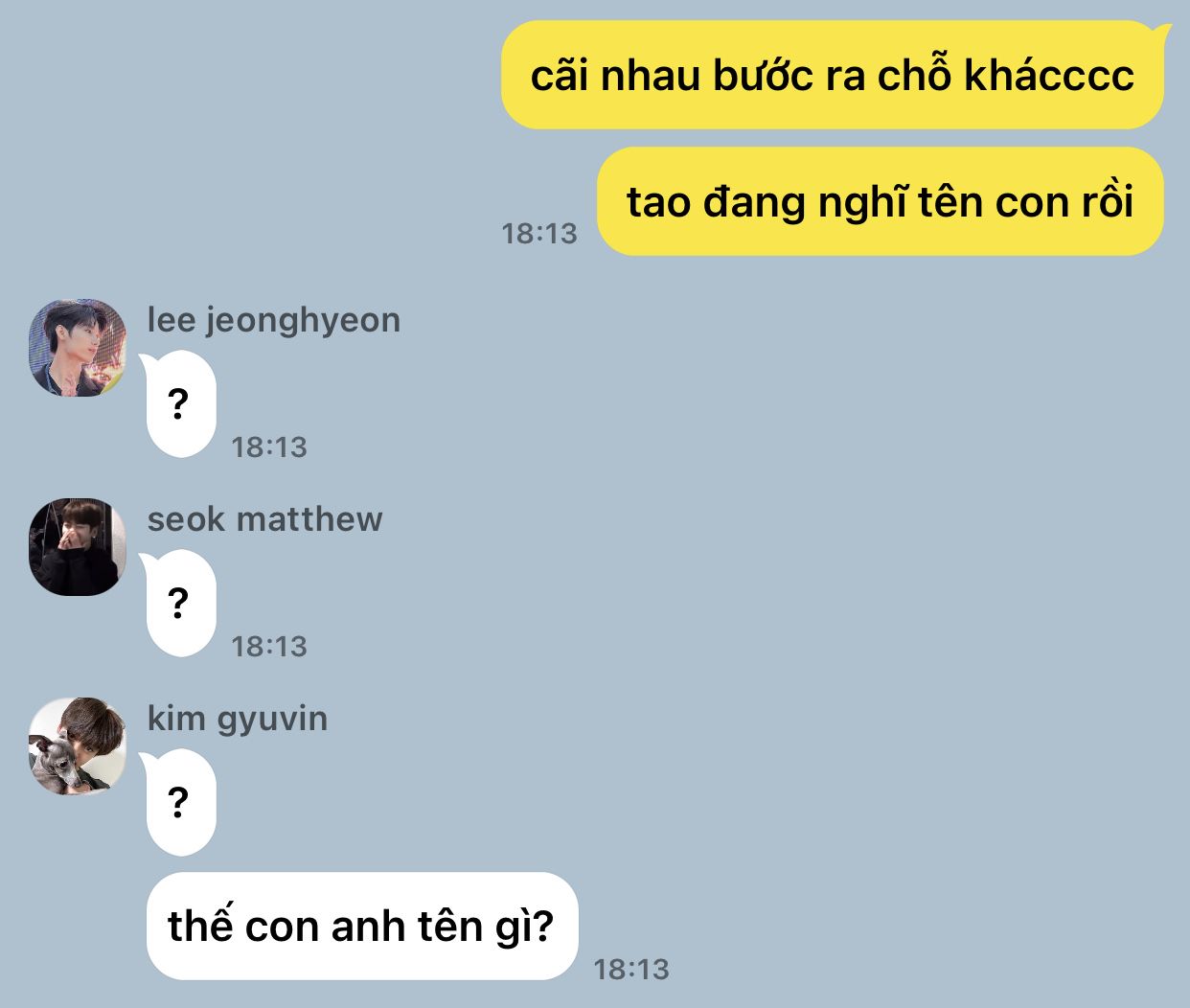The width and height of the screenshot is (1190, 1008).
Task: Select the yellow message 'cãi nhau bước ra chỗ khácccc'
Action: coord(833,75)
